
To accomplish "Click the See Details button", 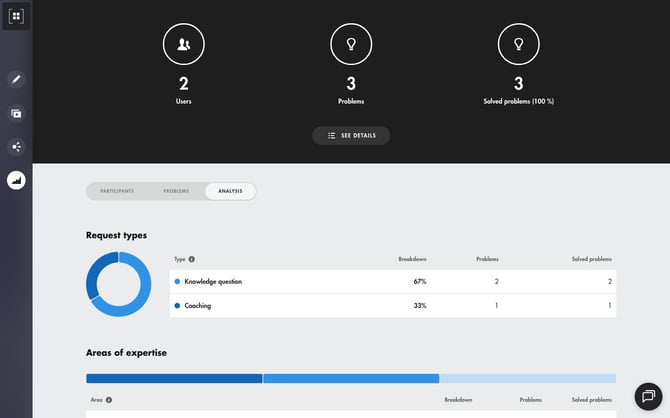I will coord(351,135).
